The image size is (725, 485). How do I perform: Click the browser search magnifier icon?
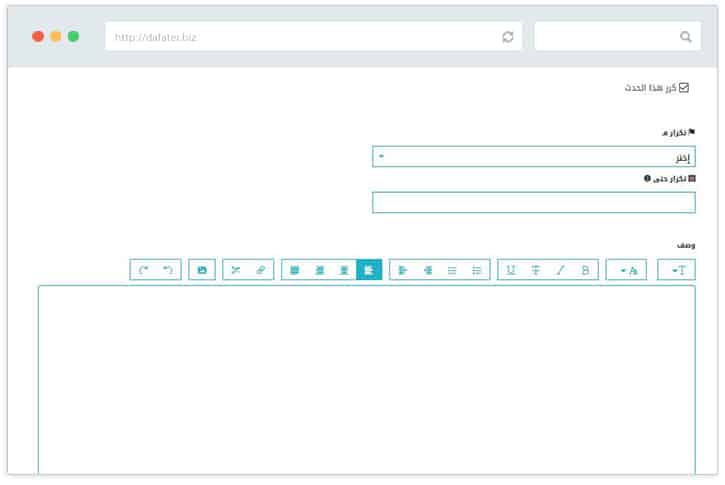tap(686, 37)
